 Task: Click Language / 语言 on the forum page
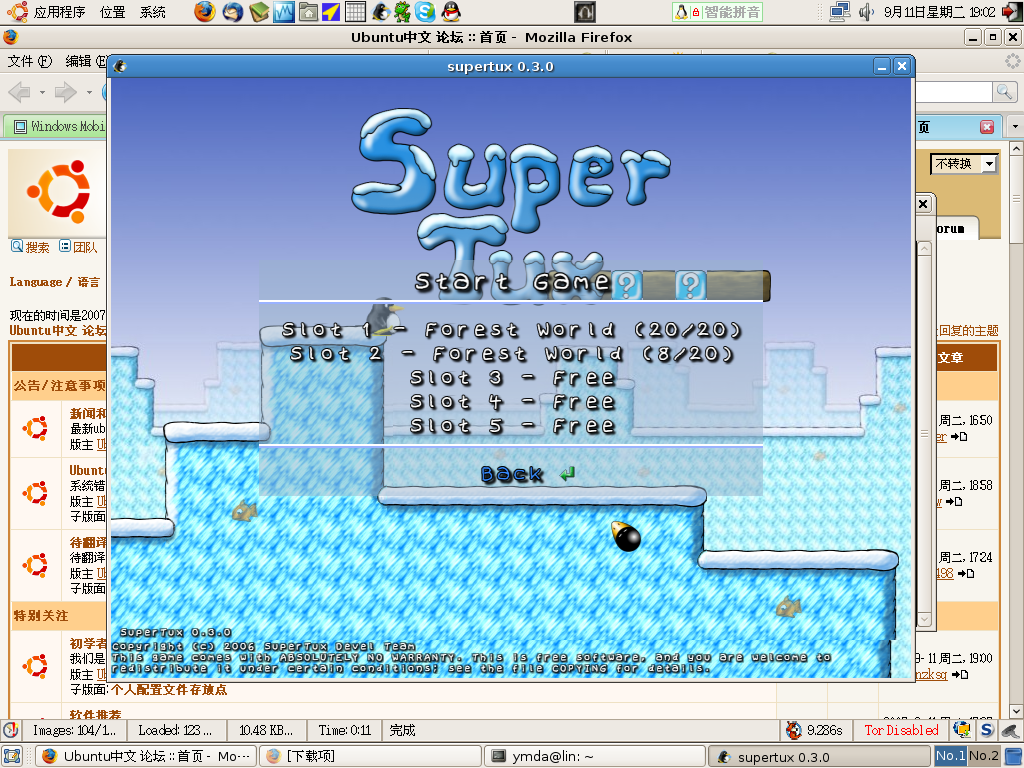pos(55,282)
